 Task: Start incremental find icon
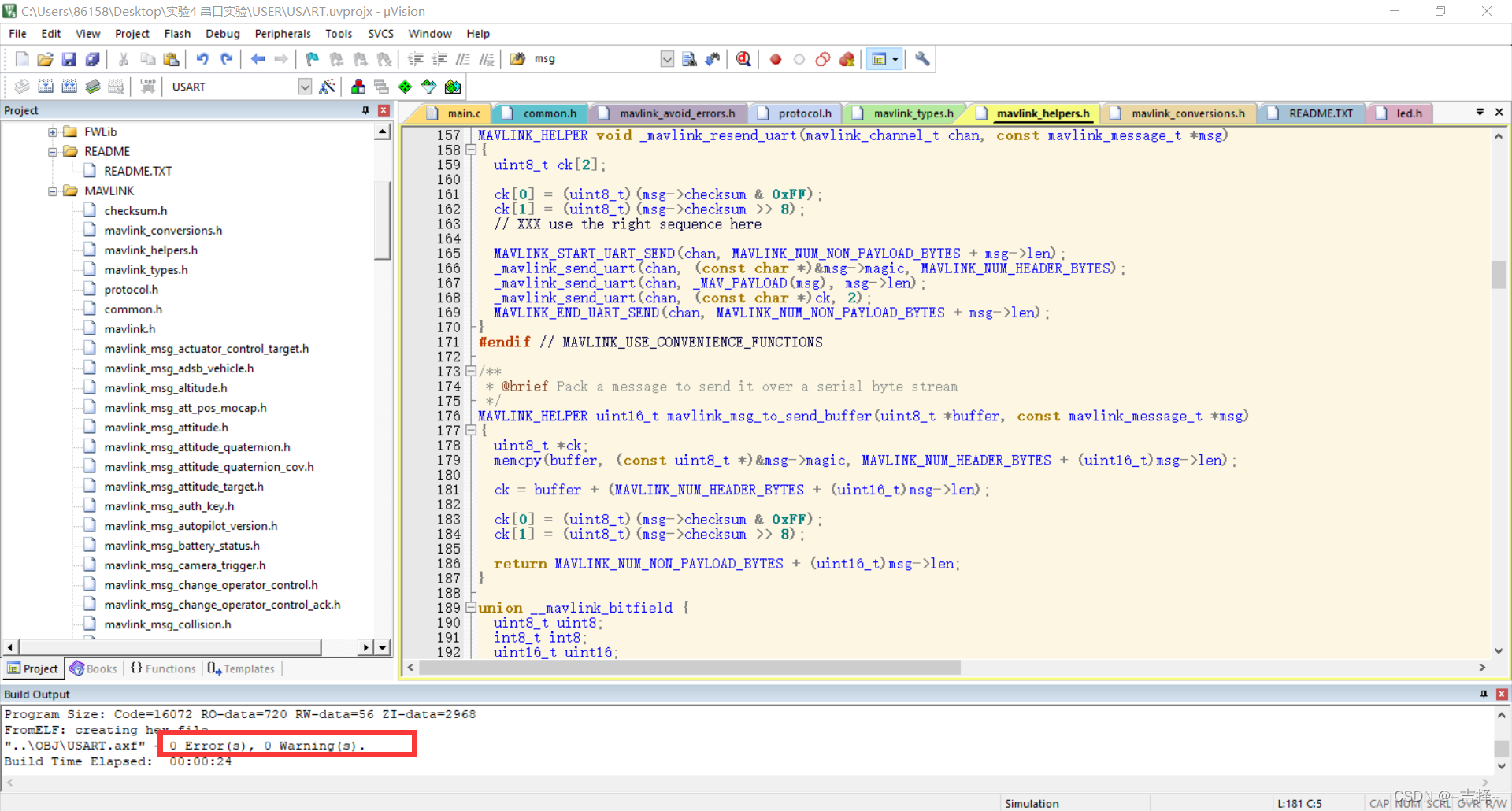tap(713, 59)
